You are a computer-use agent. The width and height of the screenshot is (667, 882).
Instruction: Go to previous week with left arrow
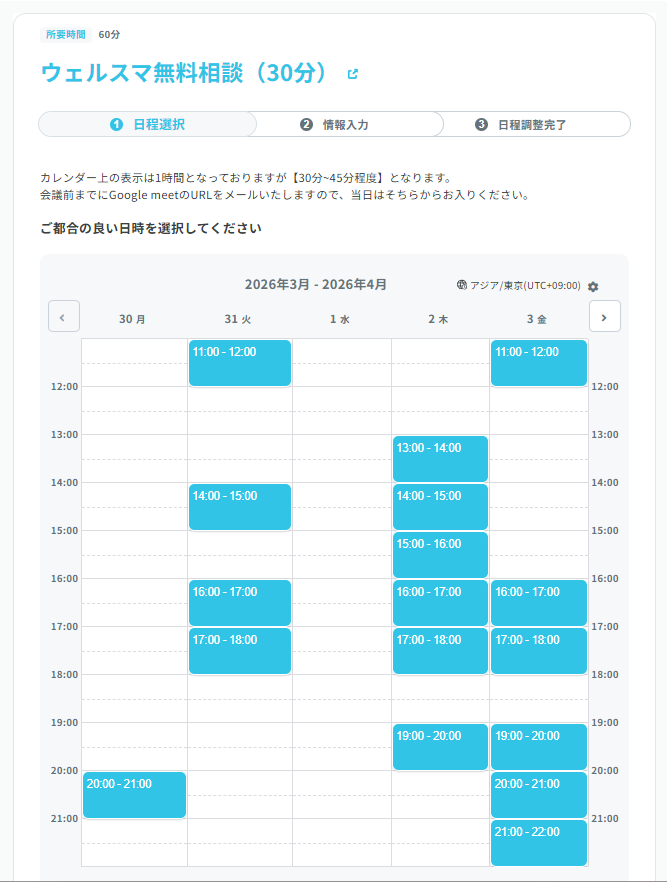(x=63, y=316)
